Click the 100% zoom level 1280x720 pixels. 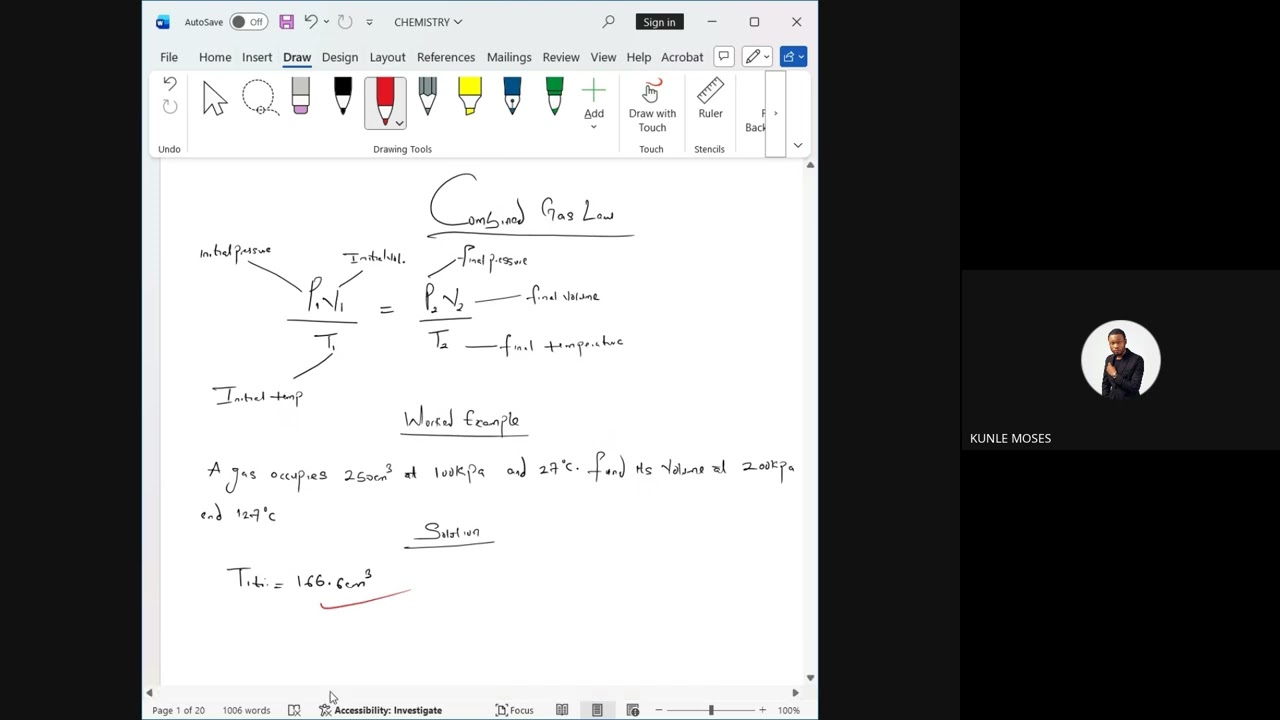click(x=789, y=710)
